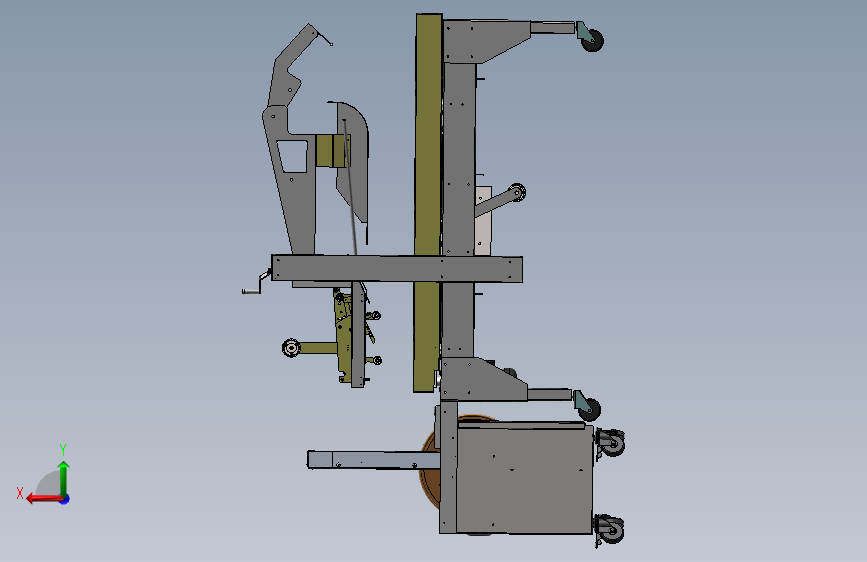Select the roller at end of olive arm
This screenshot has width=867, height=562.
click(291, 348)
